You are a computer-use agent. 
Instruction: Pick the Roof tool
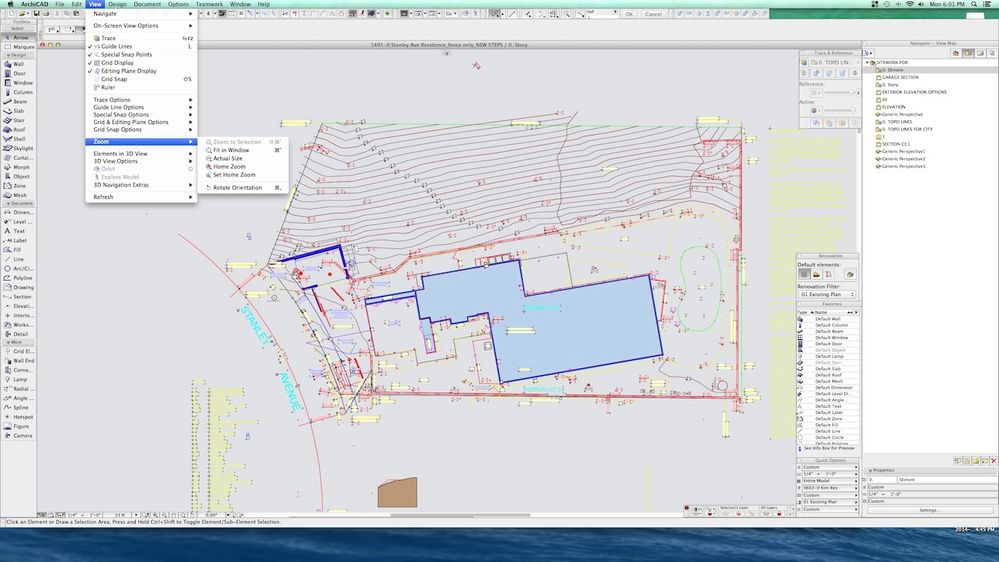tap(18, 129)
